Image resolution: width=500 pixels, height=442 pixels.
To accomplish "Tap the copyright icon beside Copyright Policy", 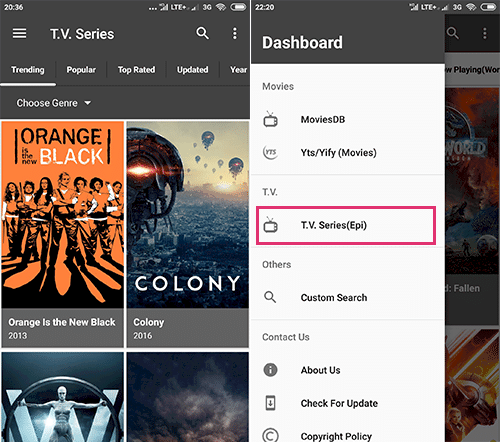I will point(270,435).
